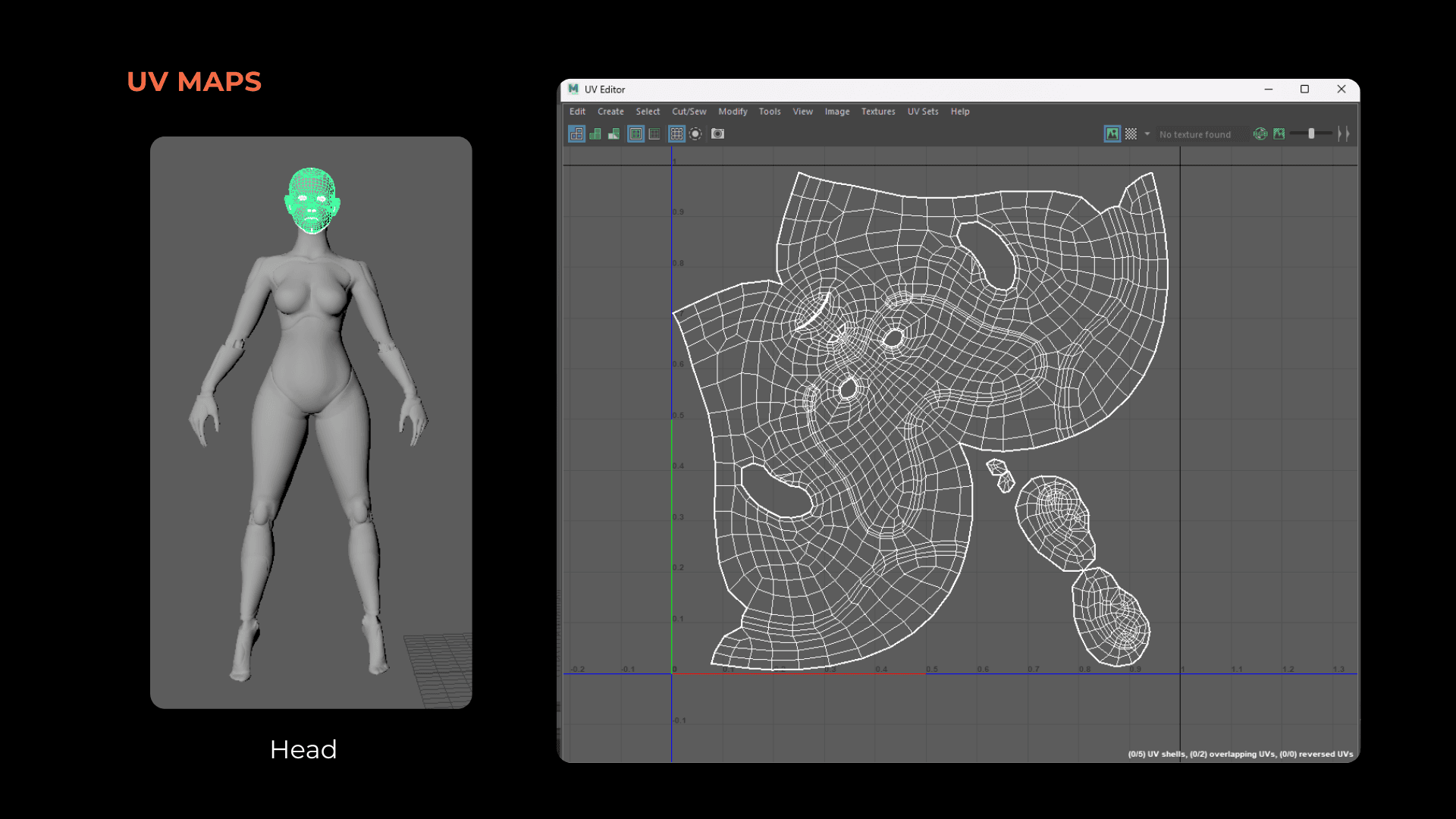The image size is (1456, 819).
Task: Open the Textures menu
Action: click(x=877, y=111)
